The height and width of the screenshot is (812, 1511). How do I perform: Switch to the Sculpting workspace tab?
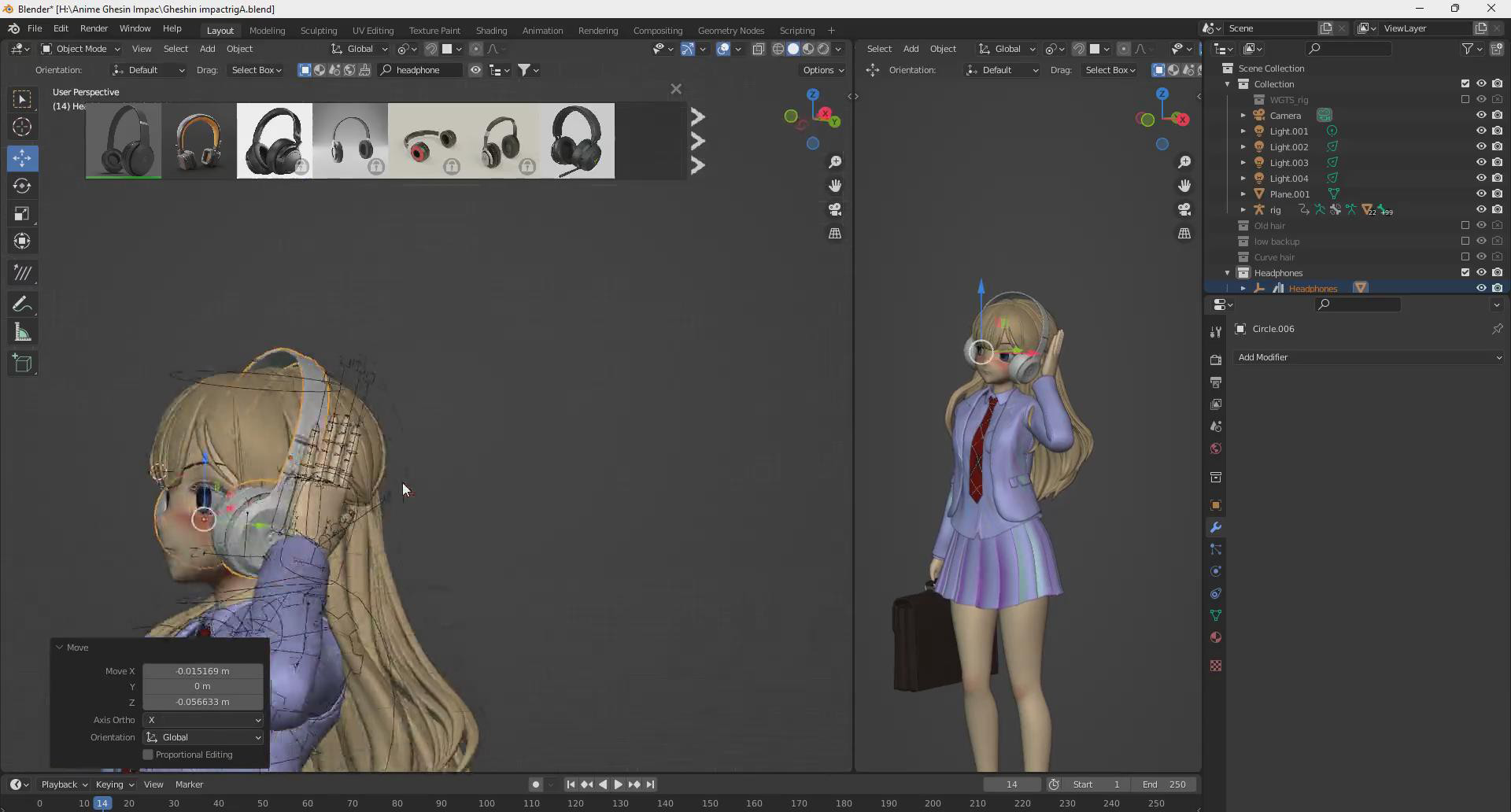(319, 31)
